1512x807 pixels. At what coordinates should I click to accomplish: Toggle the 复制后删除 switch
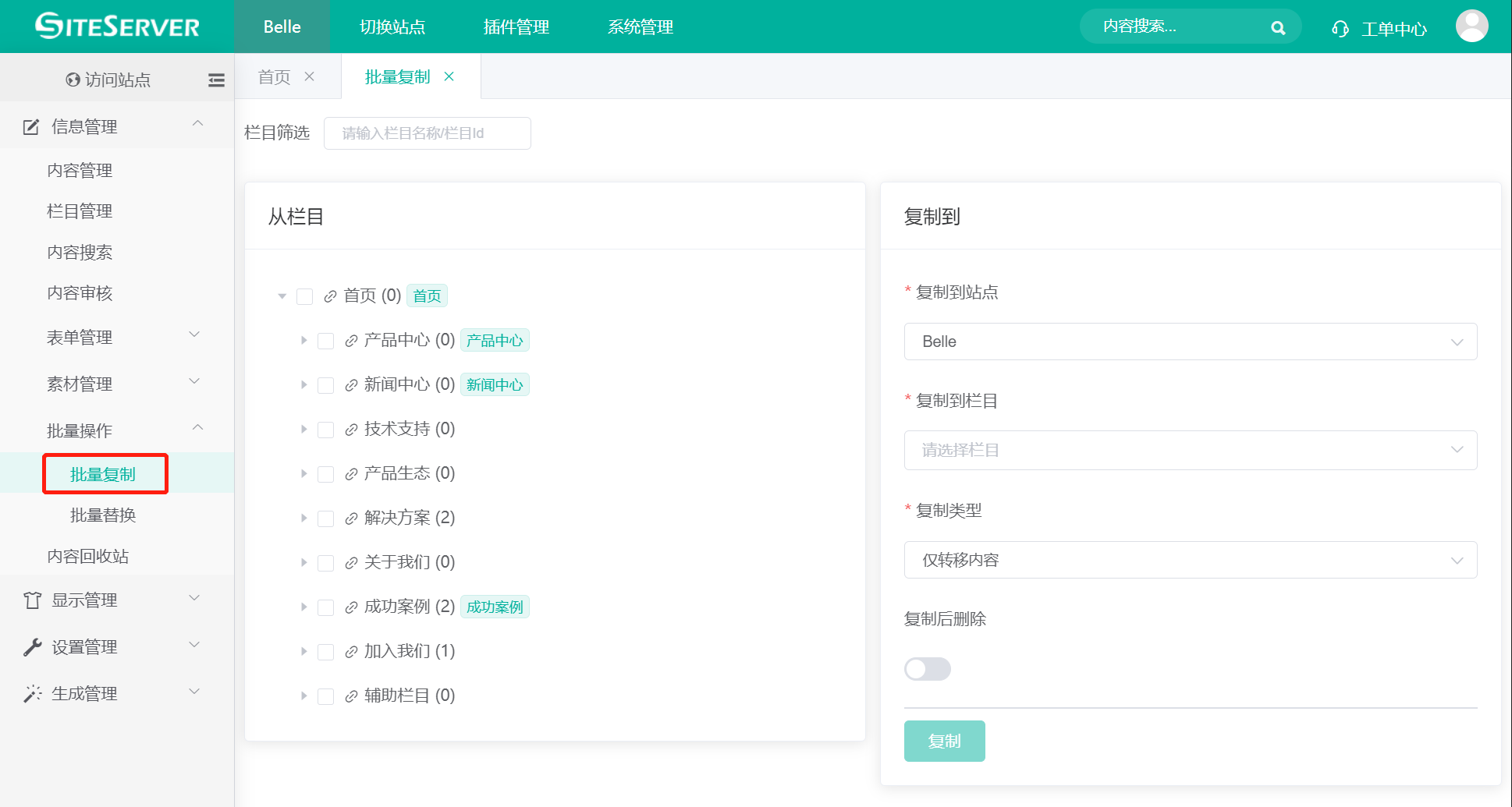click(x=927, y=669)
